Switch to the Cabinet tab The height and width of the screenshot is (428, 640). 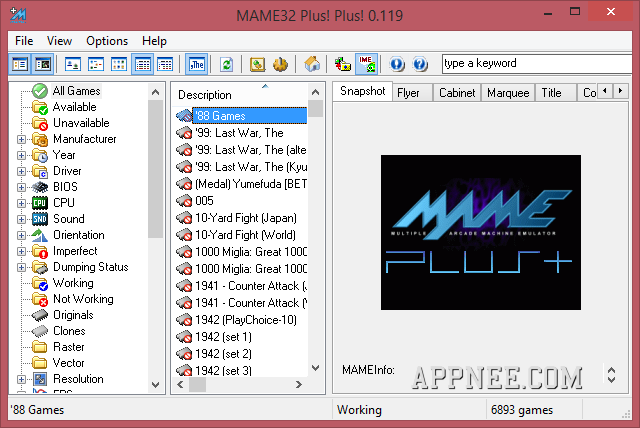point(457,93)
